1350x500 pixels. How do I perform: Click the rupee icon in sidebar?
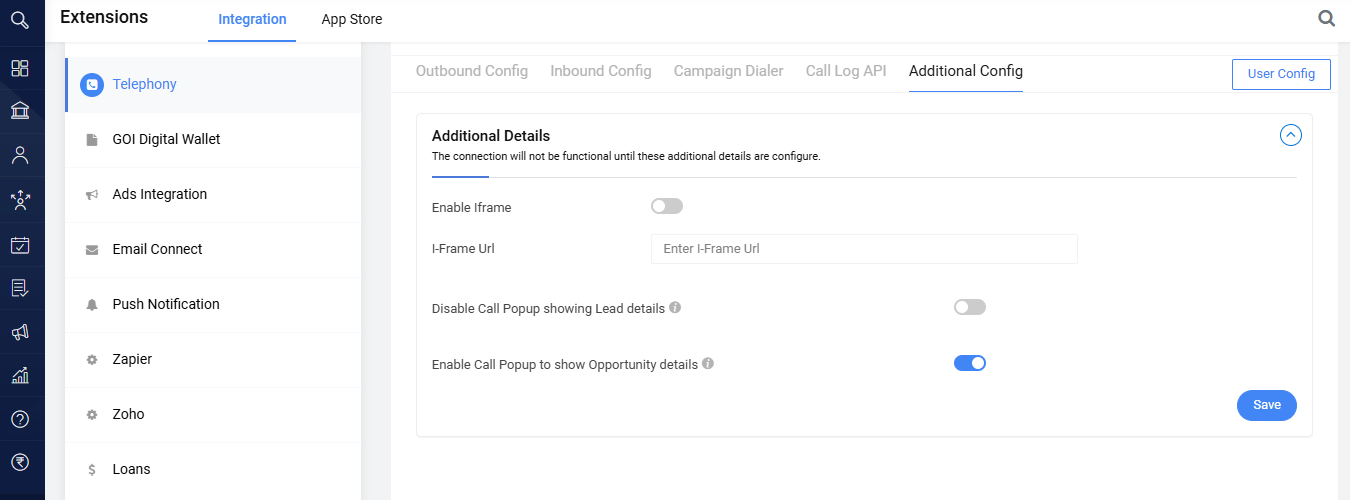[20, 461]
